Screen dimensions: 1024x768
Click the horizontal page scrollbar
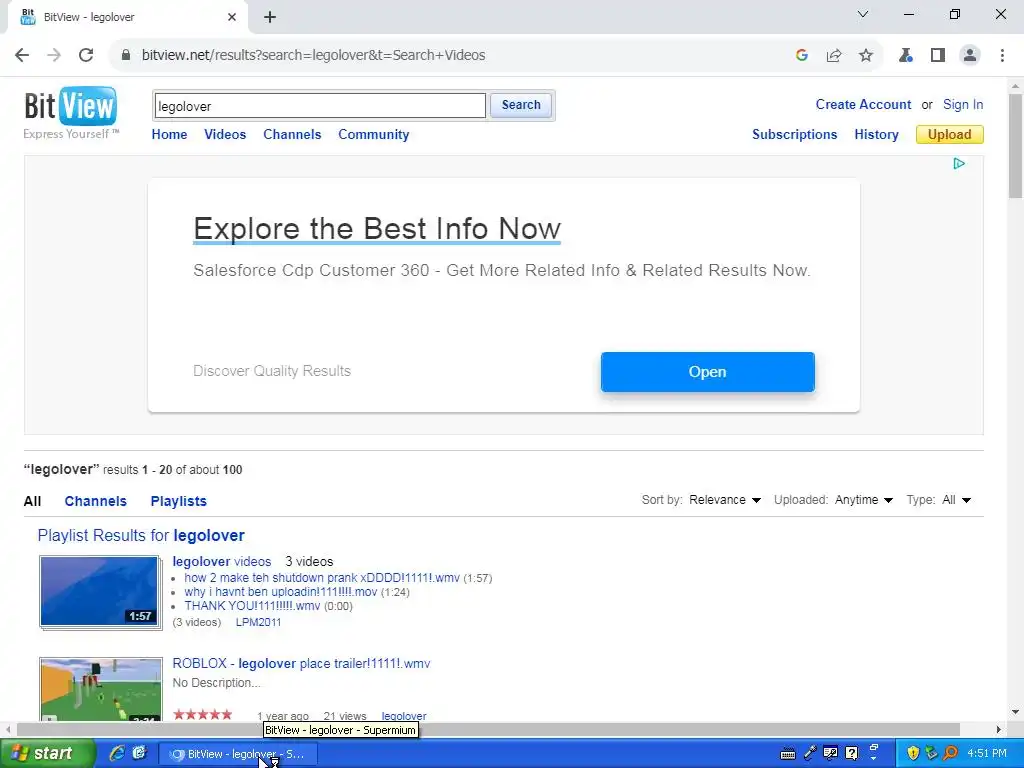coord(488,729)
